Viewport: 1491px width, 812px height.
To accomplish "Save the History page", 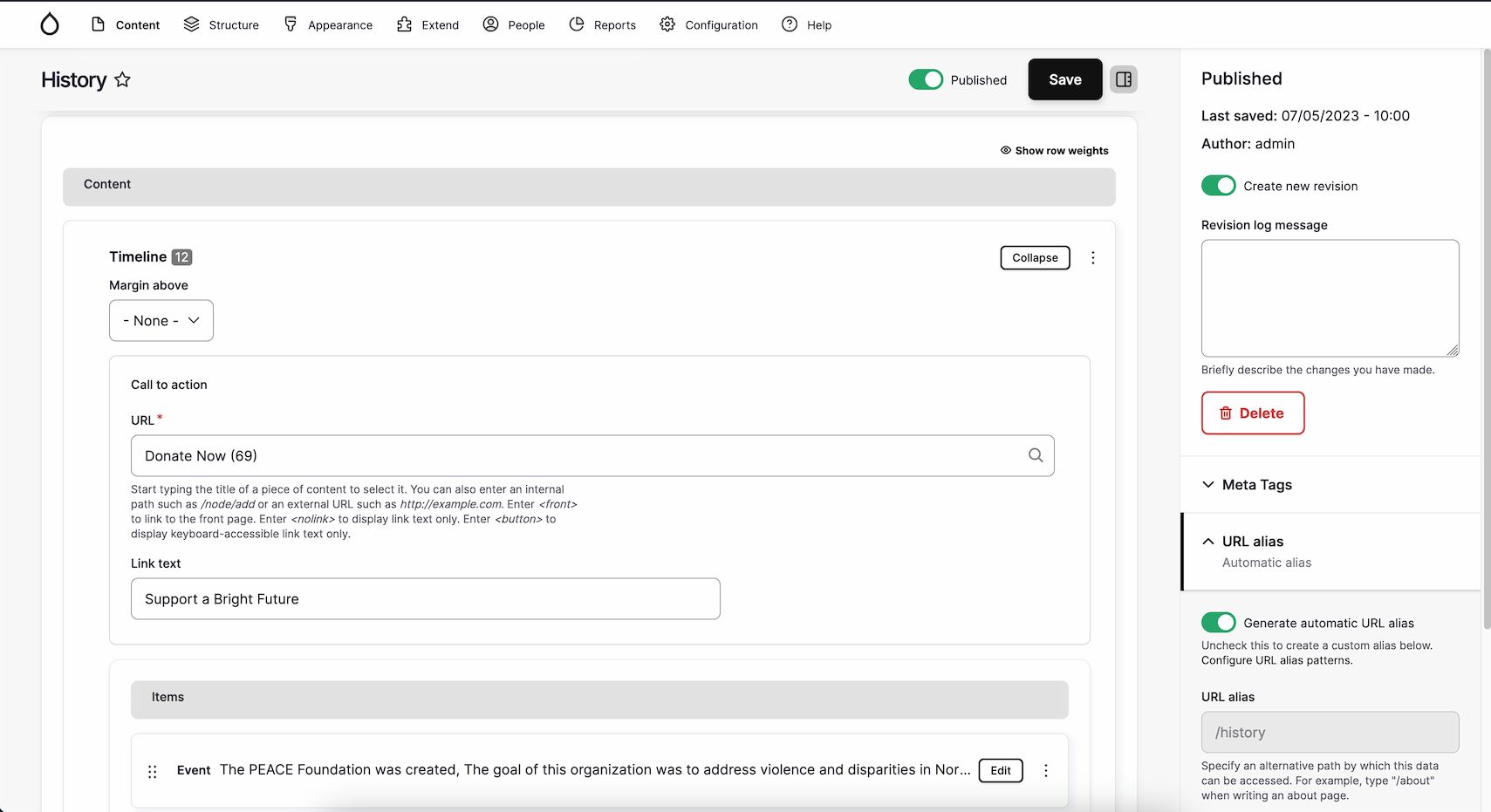I will [x=1064, y=79].
